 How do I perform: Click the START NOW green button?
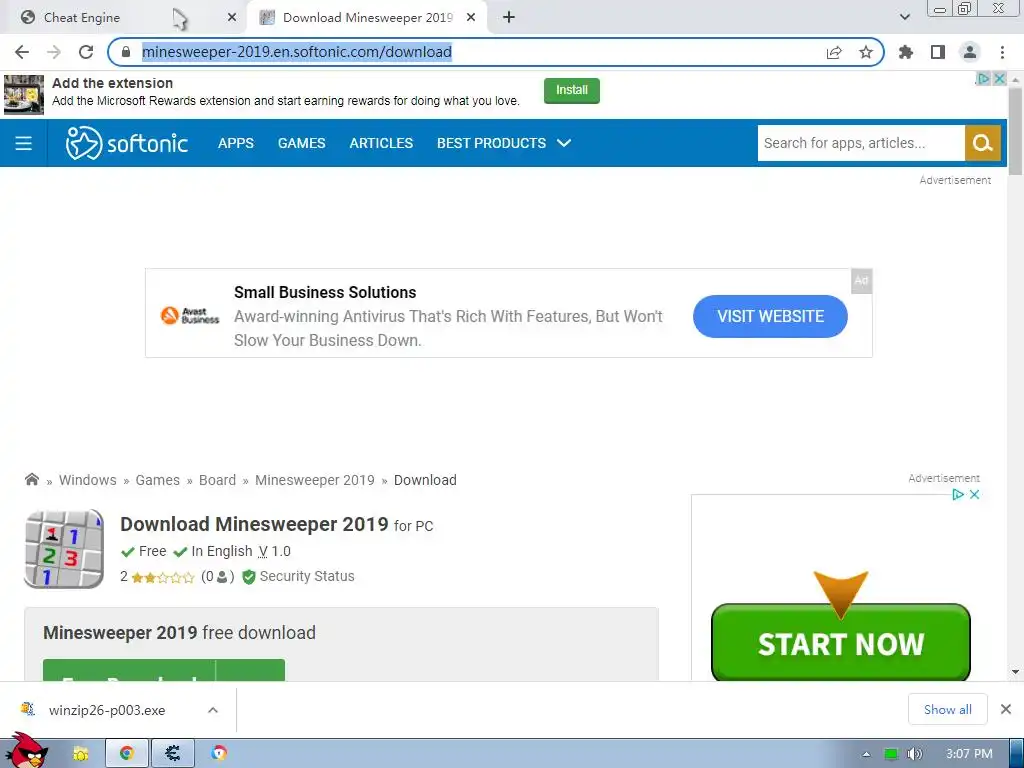pyautogui.click(x=840, y=643)
